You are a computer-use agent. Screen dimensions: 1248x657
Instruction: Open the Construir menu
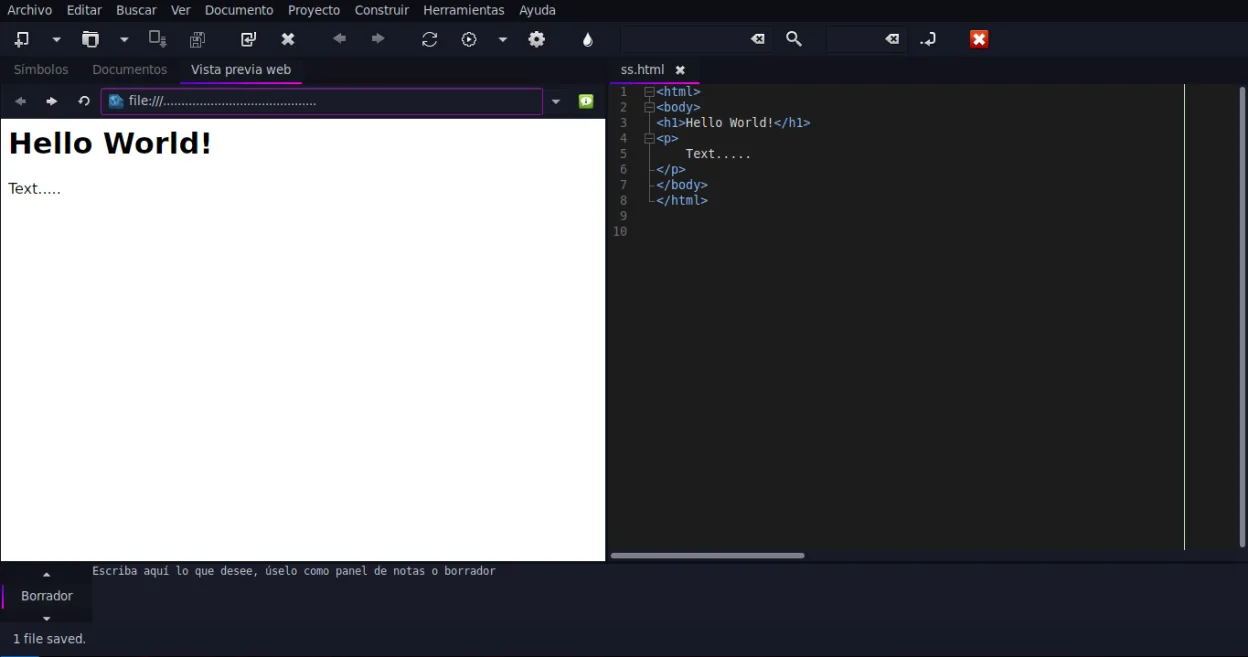click(x=382, y=10)
